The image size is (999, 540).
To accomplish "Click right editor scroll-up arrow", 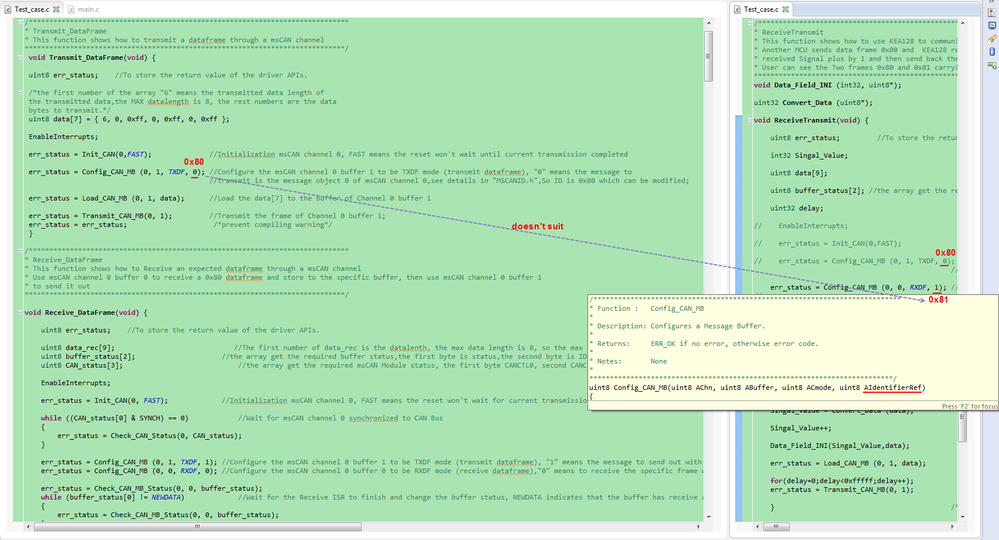I will 962,24.
